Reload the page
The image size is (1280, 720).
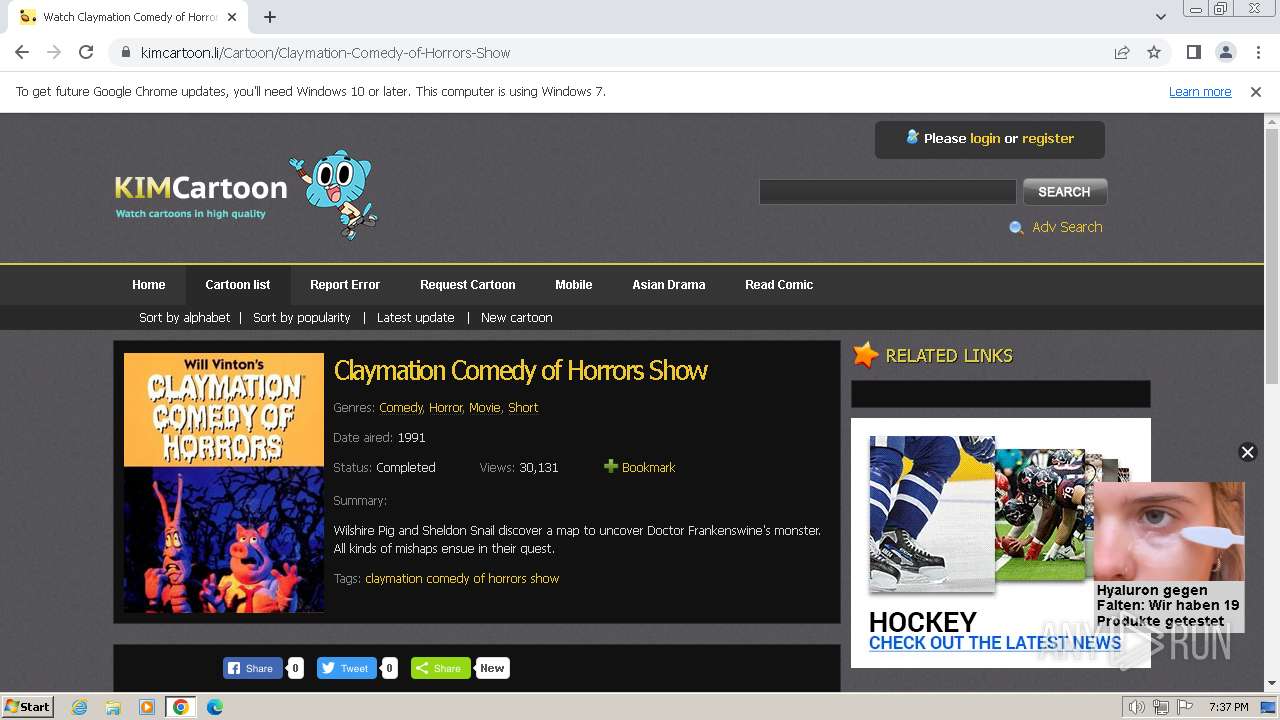coord(86,52)
